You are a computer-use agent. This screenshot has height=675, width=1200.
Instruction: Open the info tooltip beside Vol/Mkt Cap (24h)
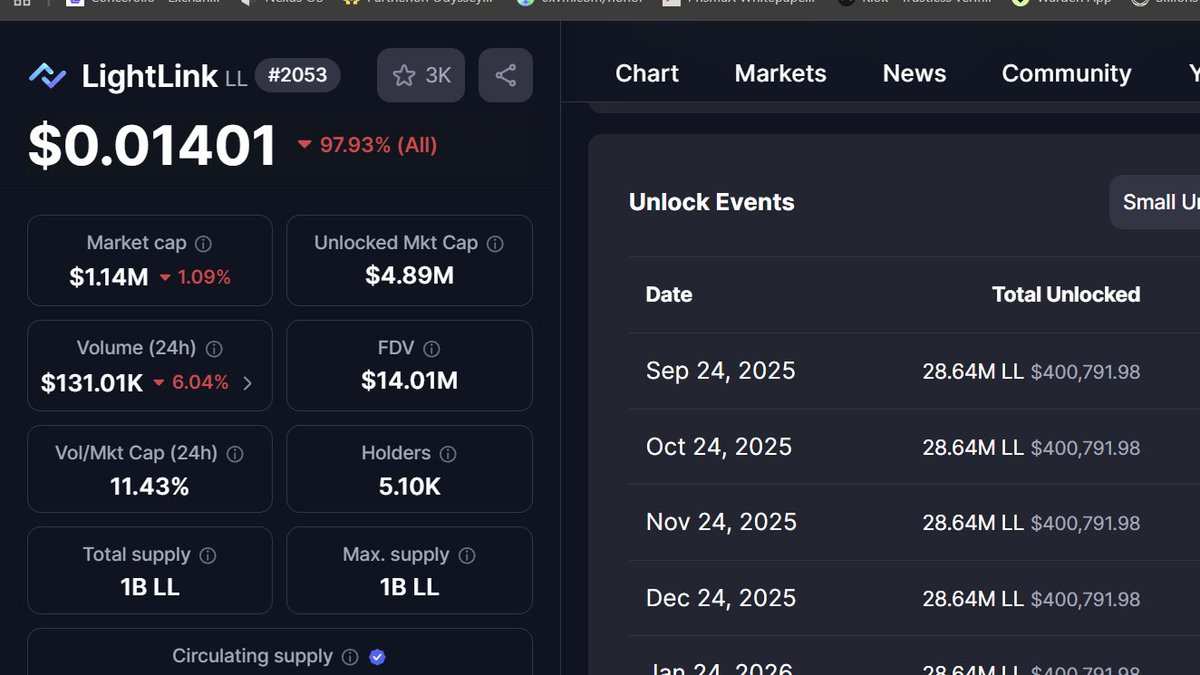[235, 453]
